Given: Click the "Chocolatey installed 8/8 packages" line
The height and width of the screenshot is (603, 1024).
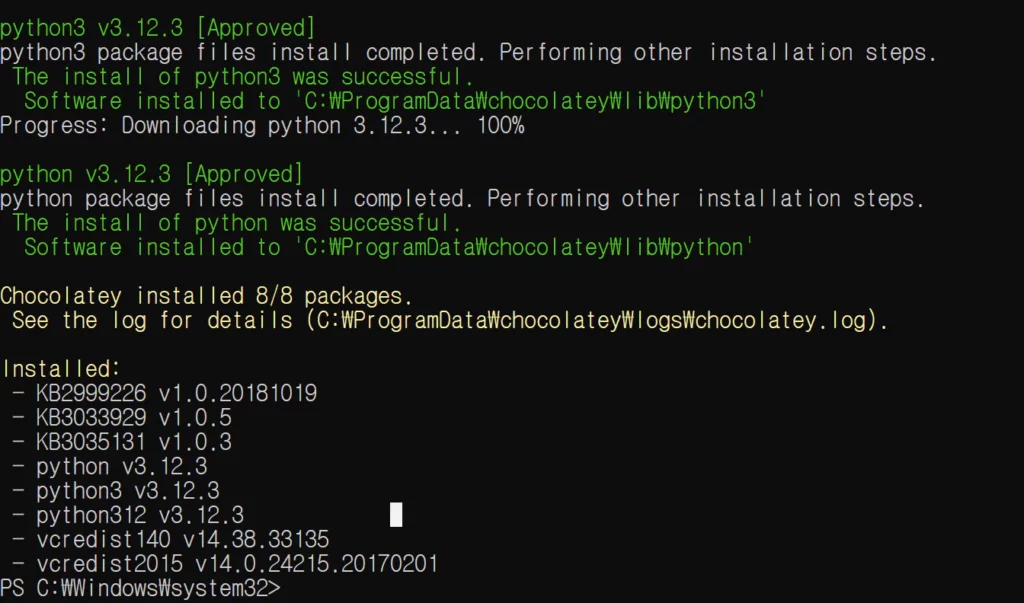Looking at the screenshot, I should pos(206,296).
